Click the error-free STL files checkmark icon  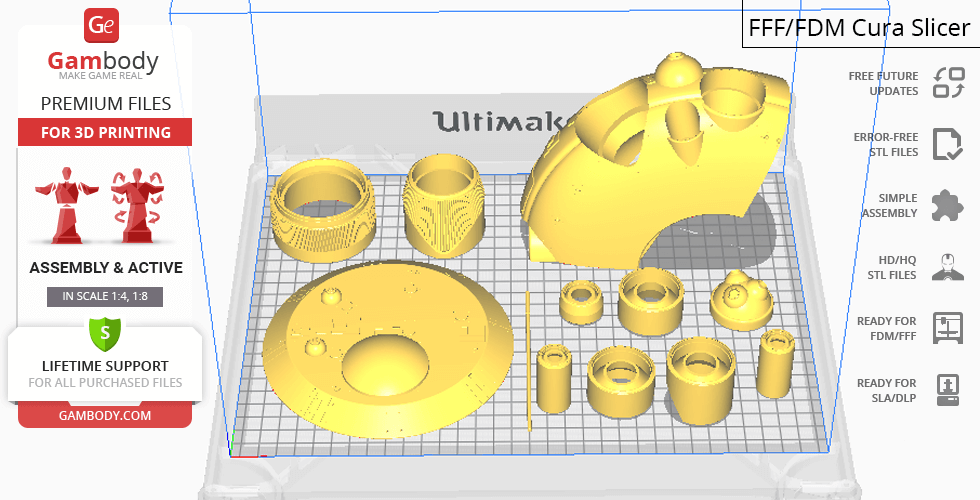tap(947, 144)
